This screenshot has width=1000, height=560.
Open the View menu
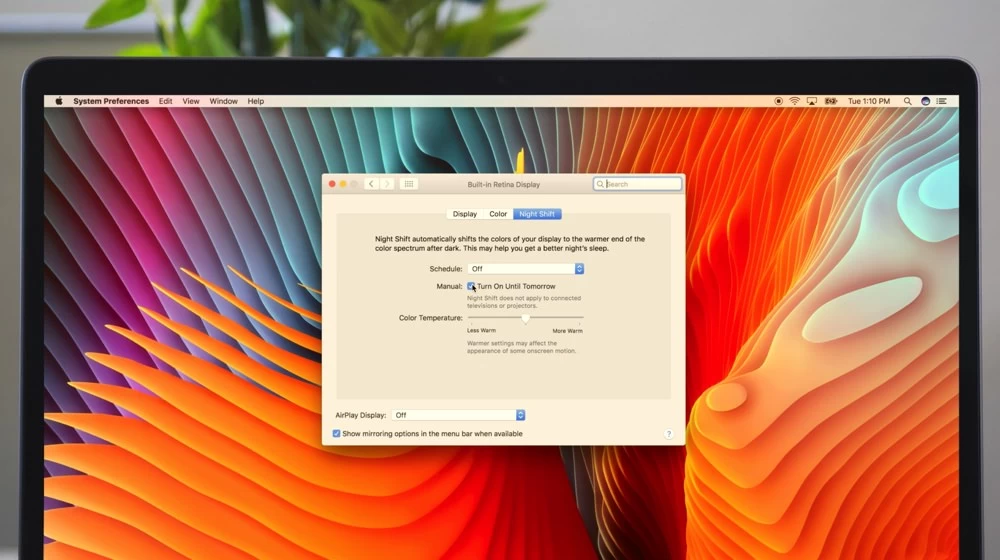tap(191, 101)
